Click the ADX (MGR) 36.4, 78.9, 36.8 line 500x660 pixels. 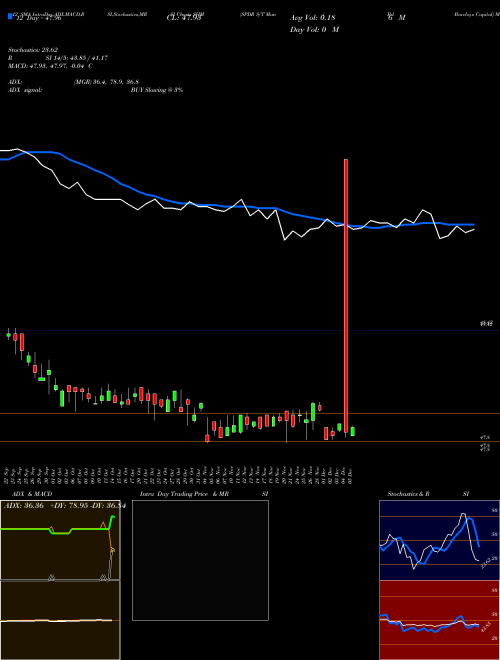(73, 82)
